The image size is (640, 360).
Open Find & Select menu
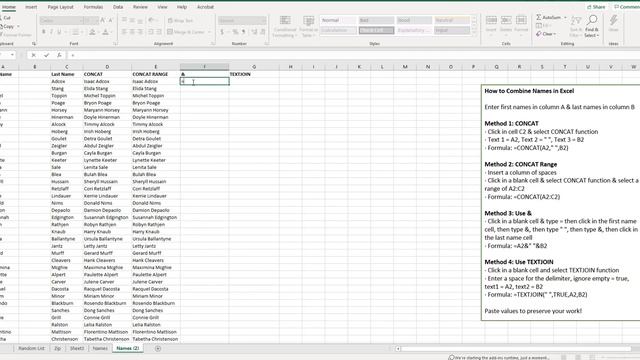[x=592, y=27]
